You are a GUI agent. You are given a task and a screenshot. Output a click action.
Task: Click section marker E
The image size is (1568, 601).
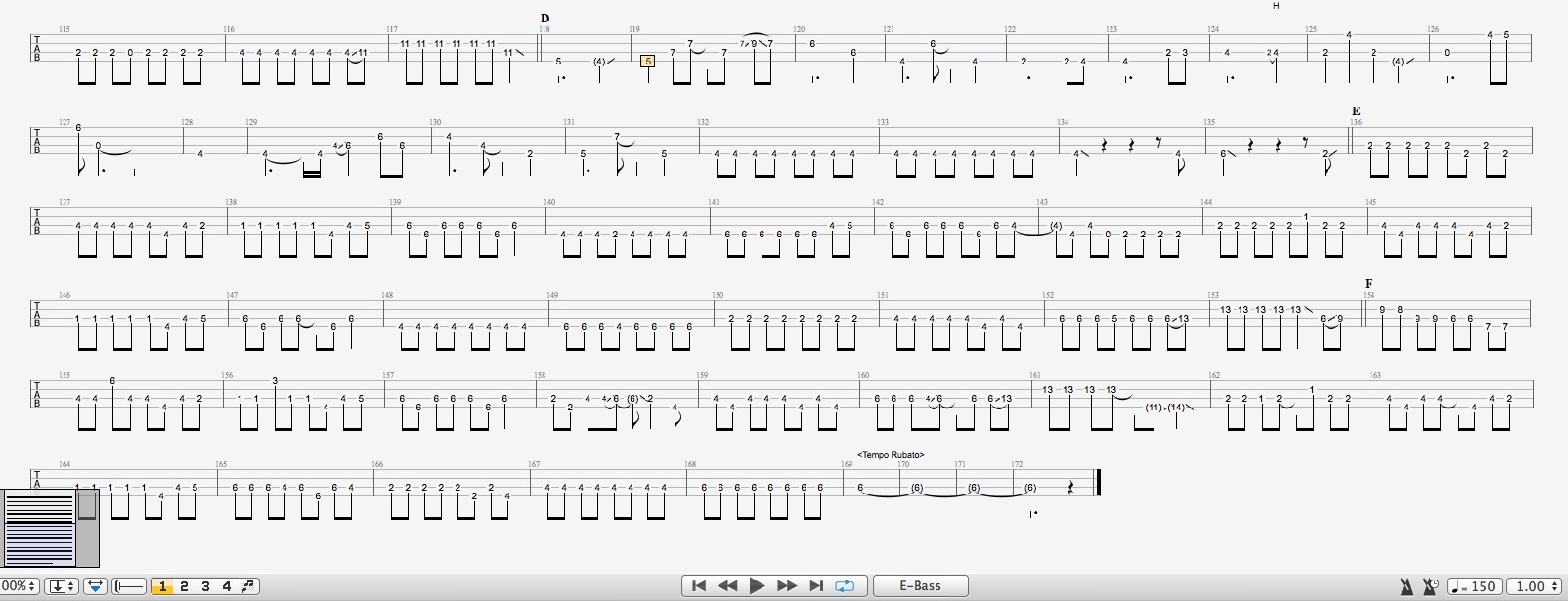(1356, 111)
